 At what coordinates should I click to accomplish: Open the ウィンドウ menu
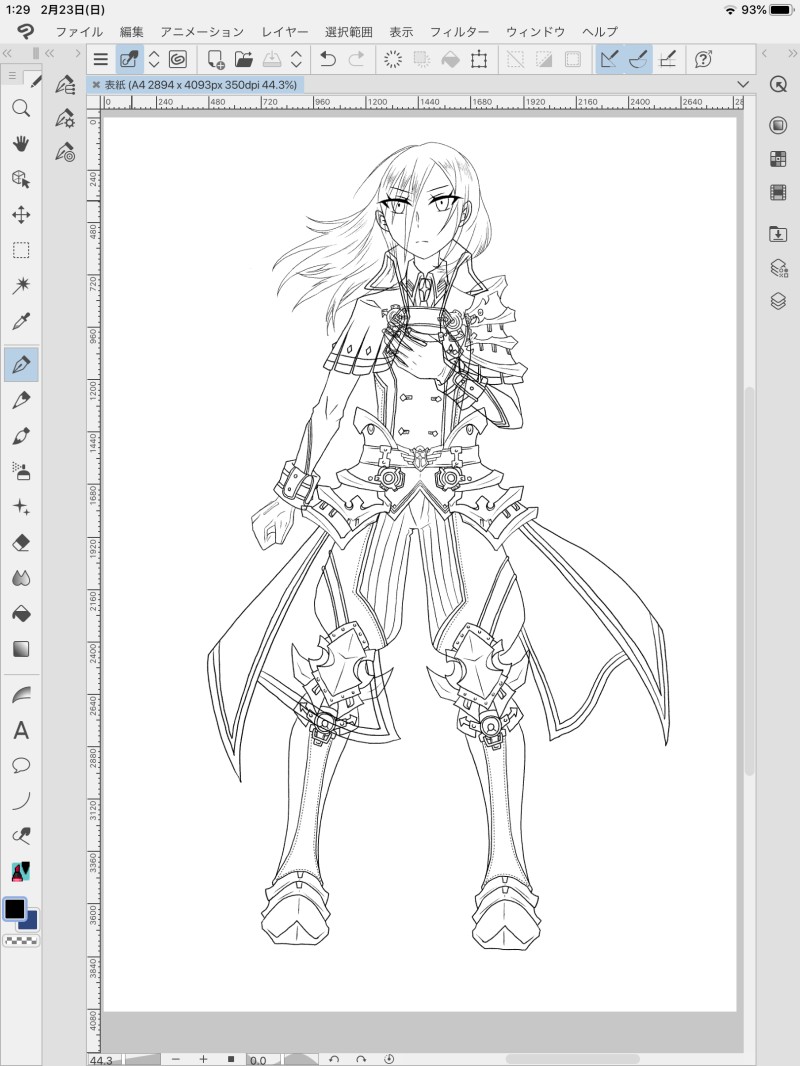(536, 32)
